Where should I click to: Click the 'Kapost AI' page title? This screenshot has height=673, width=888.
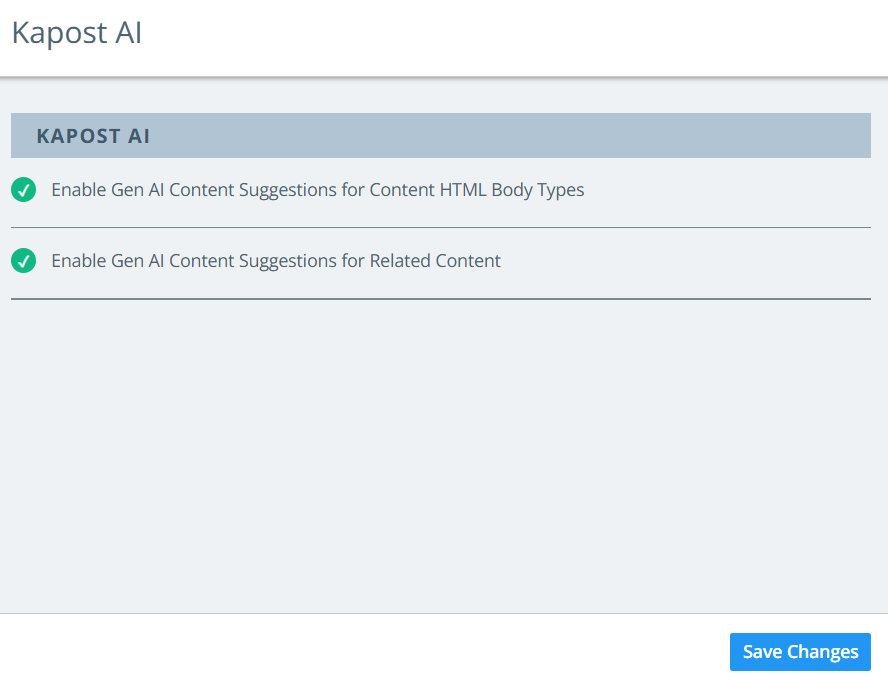coord(77,33)
